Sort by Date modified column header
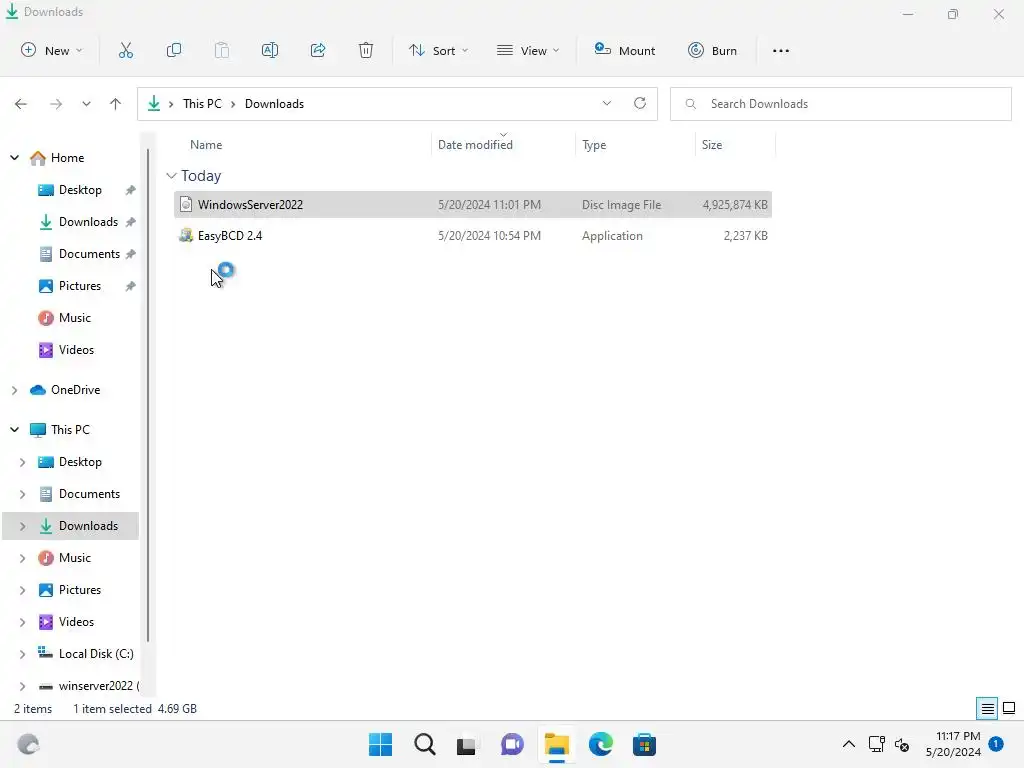 click(475, 145)
